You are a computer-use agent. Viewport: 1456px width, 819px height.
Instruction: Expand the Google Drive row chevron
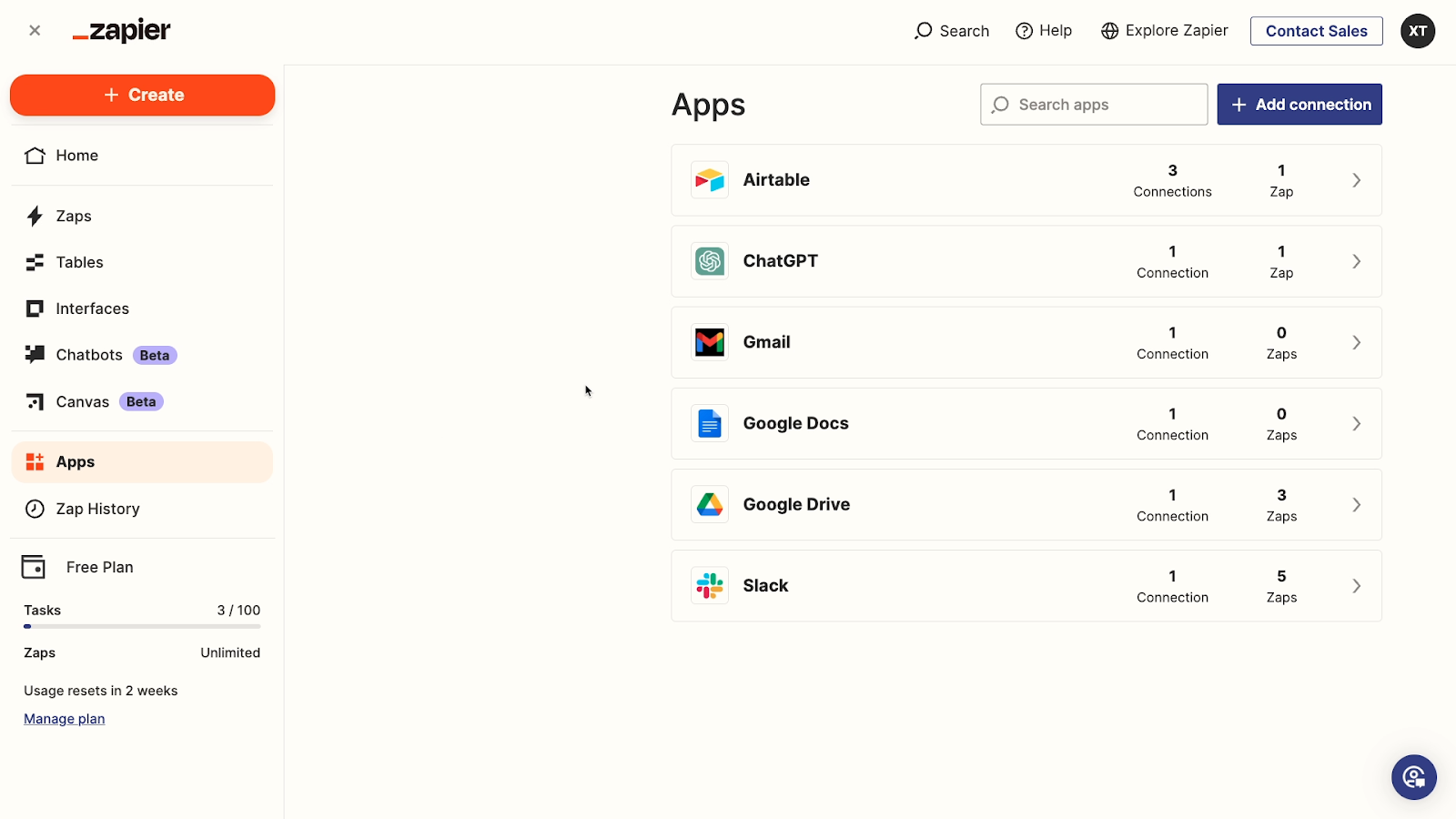click(1357, 504)
